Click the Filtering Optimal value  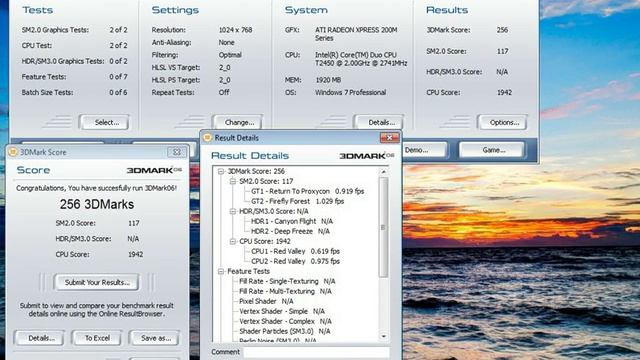click(230, 55)
